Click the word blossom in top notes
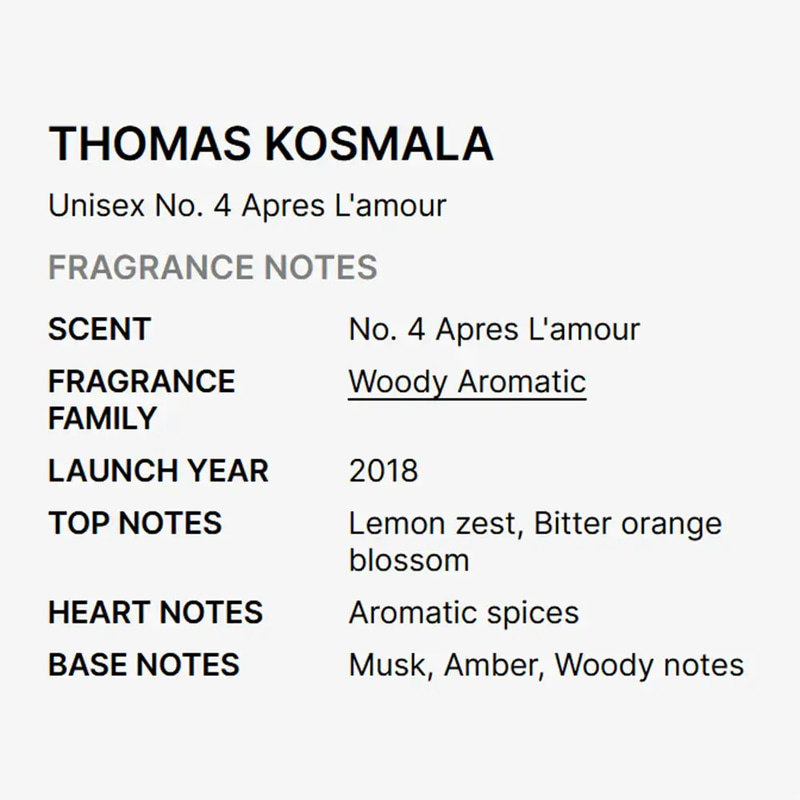 click(409, 560)
